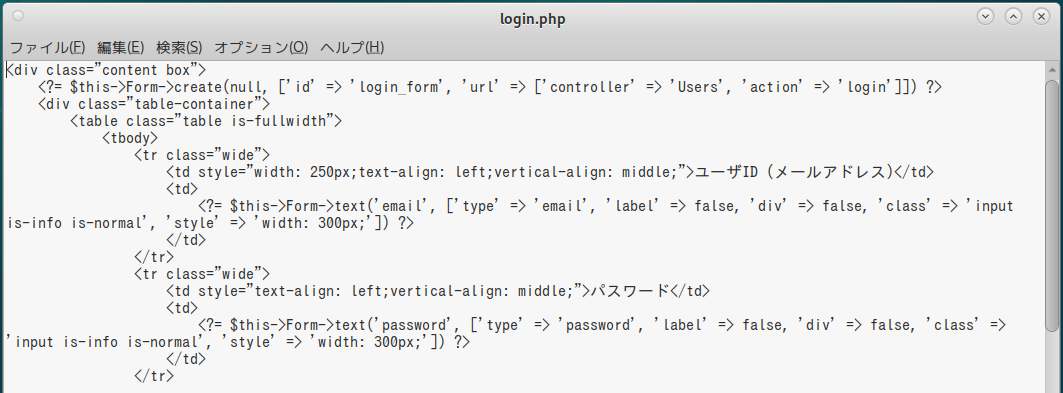Click the ユーザID (メールアドレス) text in code

(x=795, y=172)
